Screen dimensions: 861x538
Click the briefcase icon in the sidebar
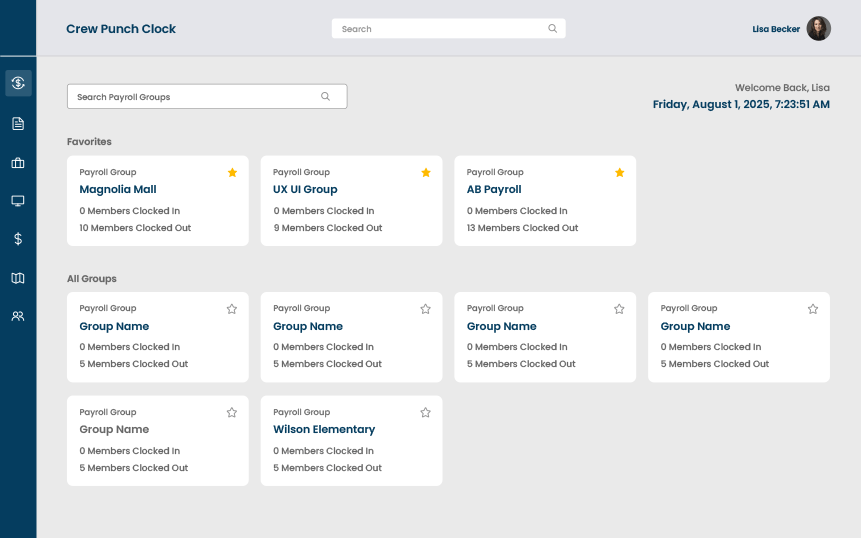[18, 162]
